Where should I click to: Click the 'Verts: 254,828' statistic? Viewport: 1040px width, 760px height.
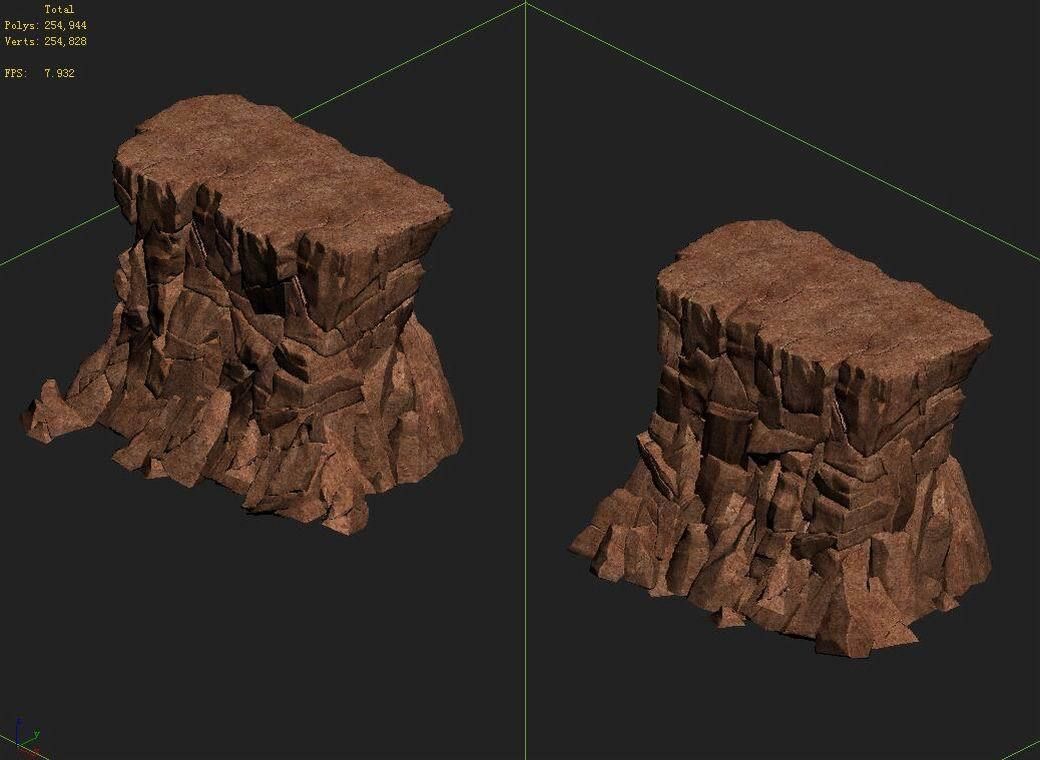[x=46, y=41]
